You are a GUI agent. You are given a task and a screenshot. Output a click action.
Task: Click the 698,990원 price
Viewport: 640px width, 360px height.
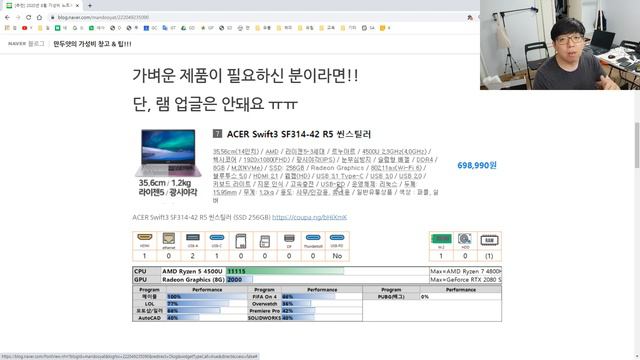click(x=477, y=165)
